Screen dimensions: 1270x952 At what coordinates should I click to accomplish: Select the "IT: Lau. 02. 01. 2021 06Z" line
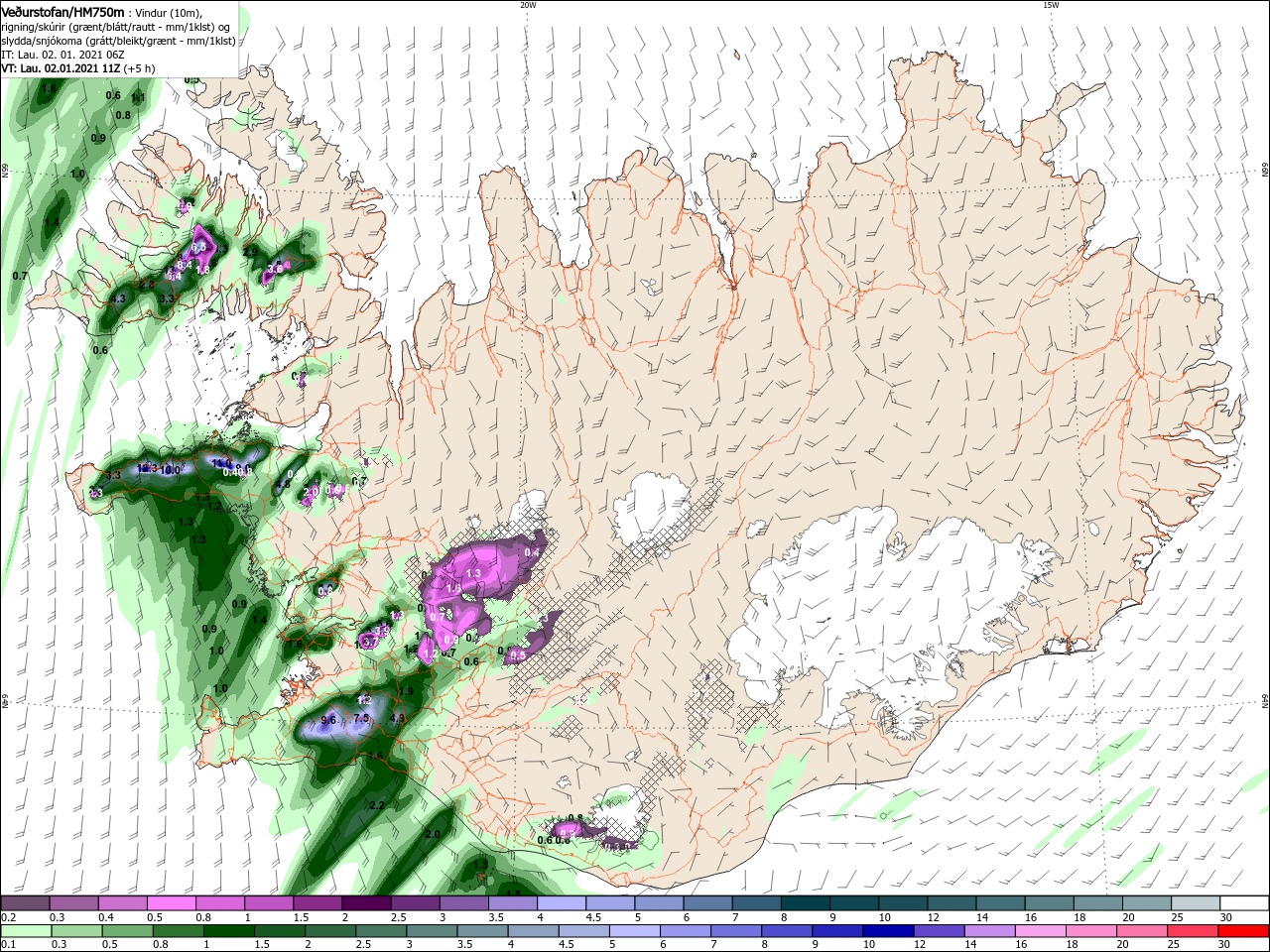[x=64, y=55]
